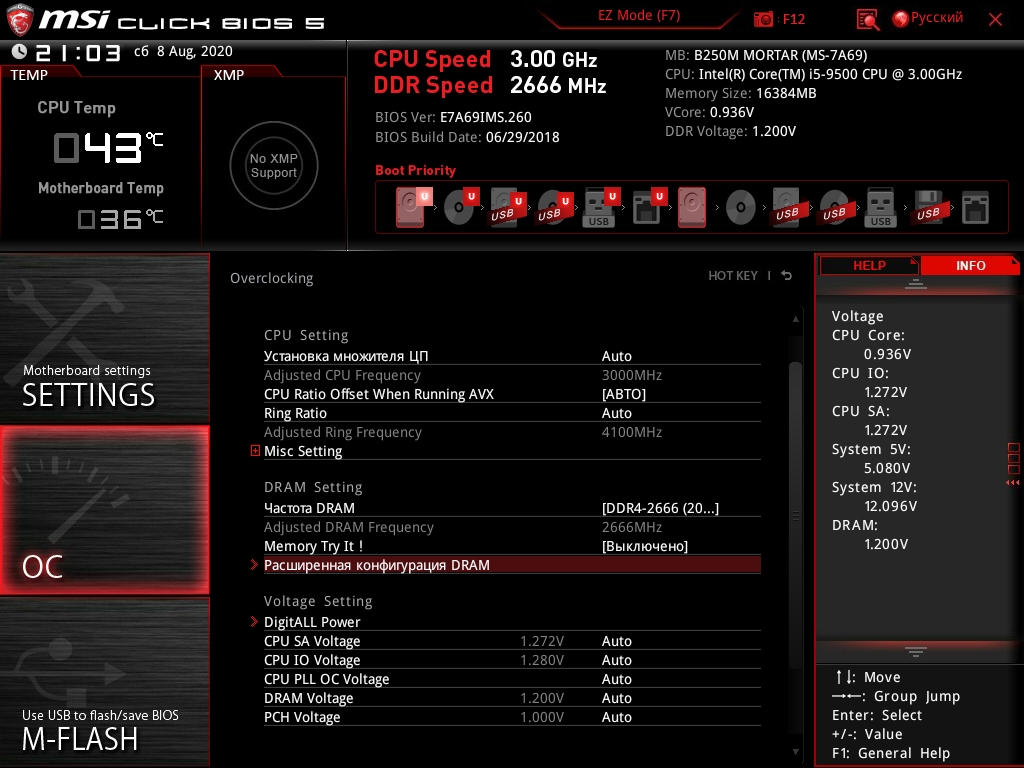Viewport: 1024px width, 768px height.
Task: Take a screenshot with the F12 camera icon
Action: click(763, 19)
